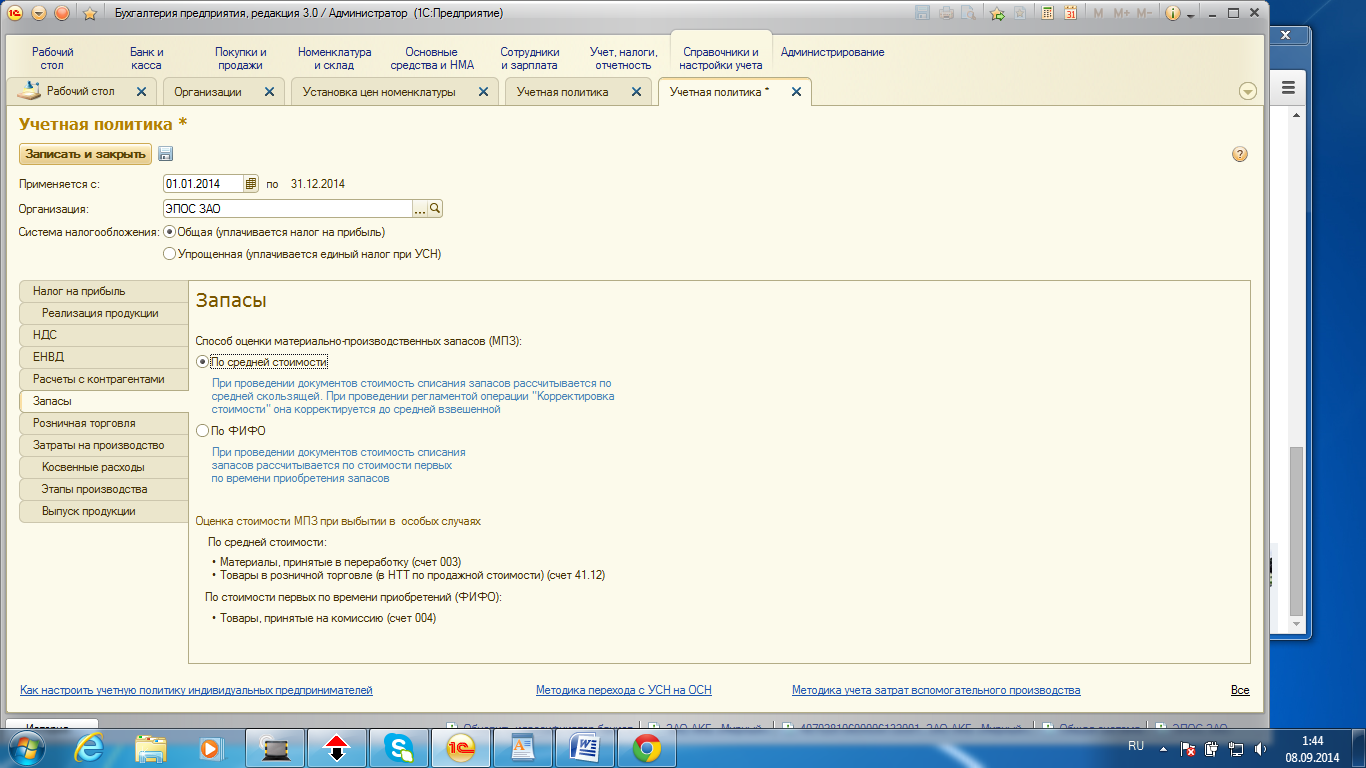This screenshot has height=768, width=1366.
Task: Open 'Справочники и настройки учета' section
Action: coord(720,58)
